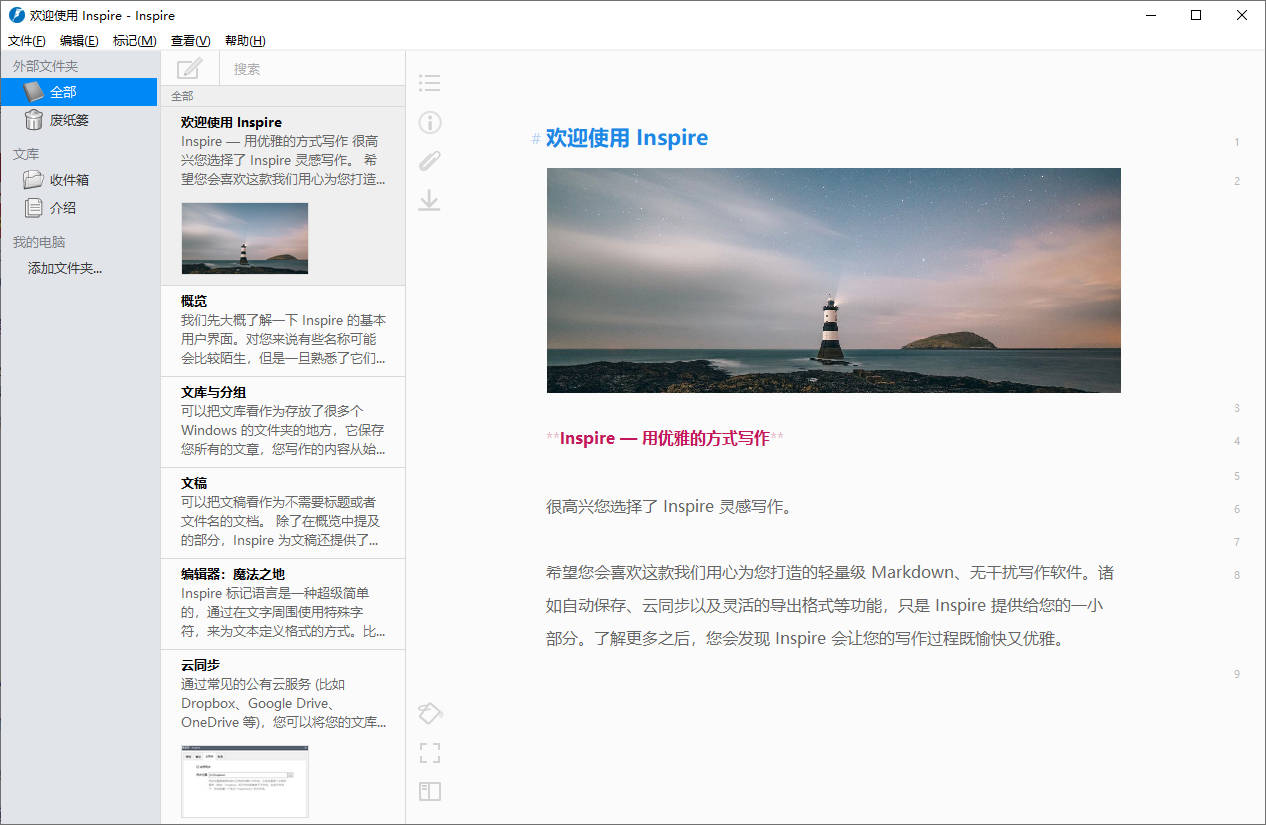Open the sheet info icon

429,122
